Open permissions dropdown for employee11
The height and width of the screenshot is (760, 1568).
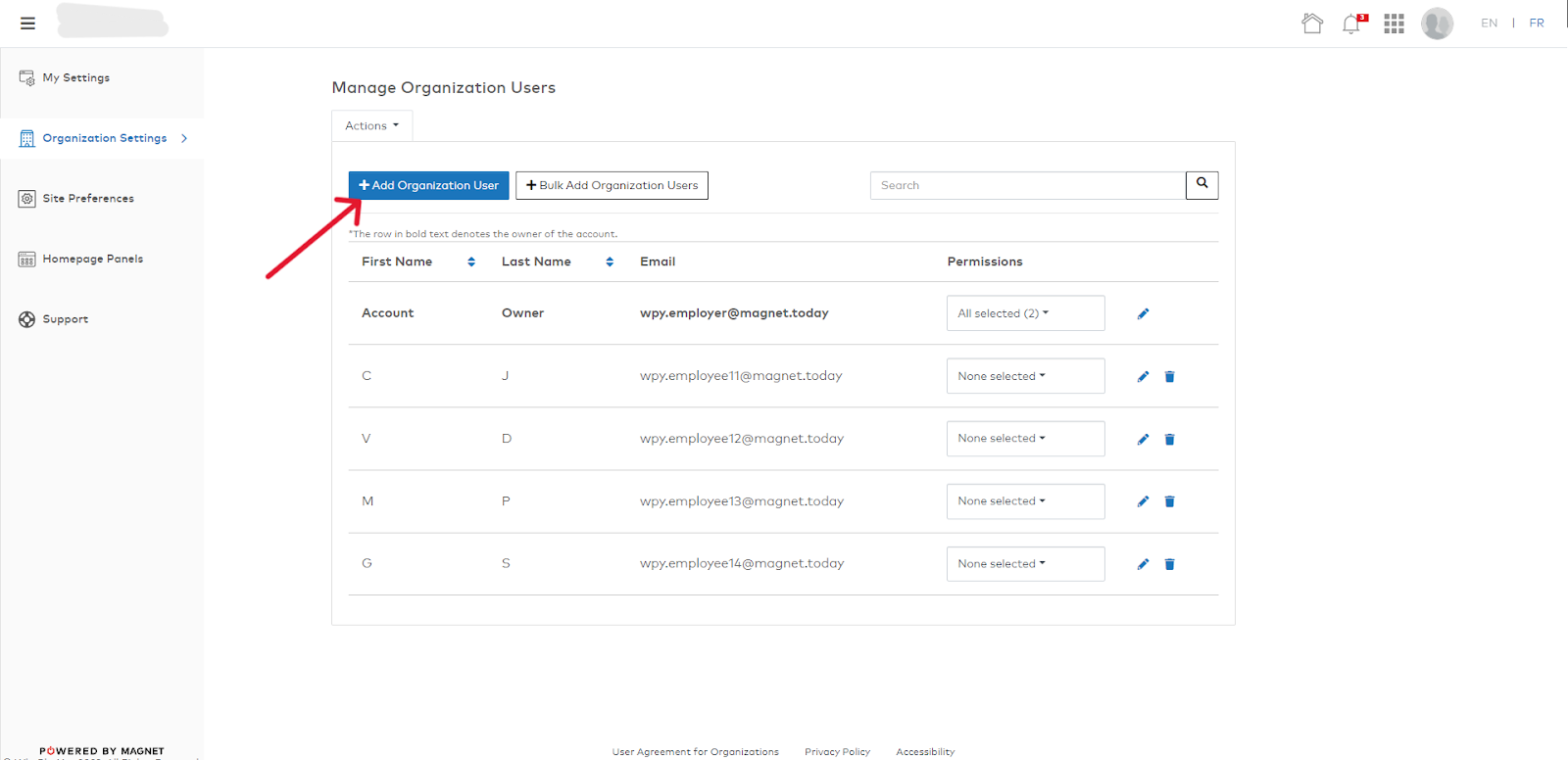(x=1025, y=376)
